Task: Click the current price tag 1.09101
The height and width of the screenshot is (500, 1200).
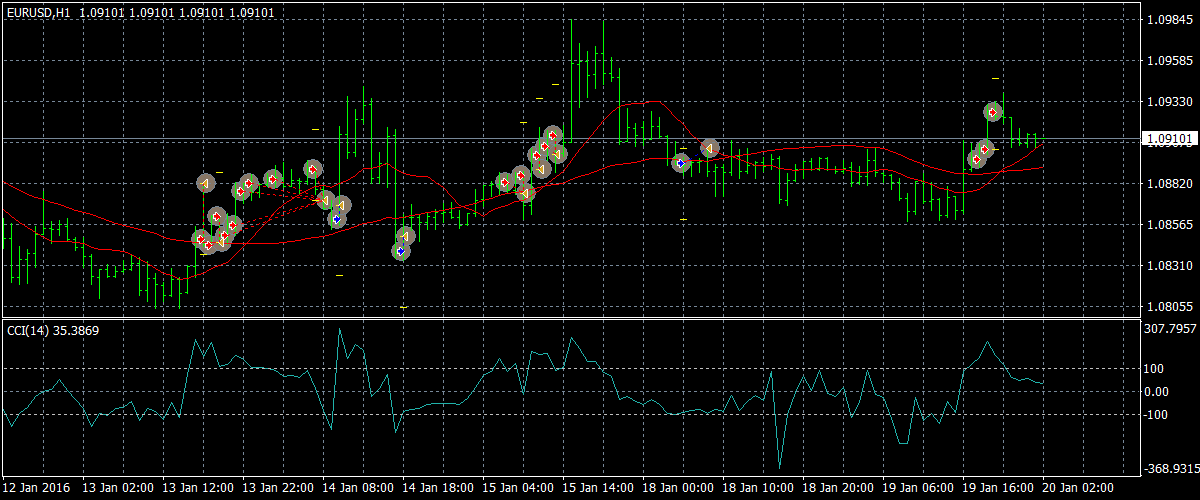Action: pos(1170,139)
